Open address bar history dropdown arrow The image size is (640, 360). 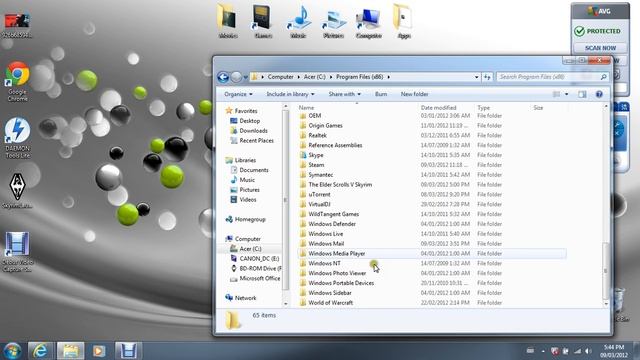476,77
